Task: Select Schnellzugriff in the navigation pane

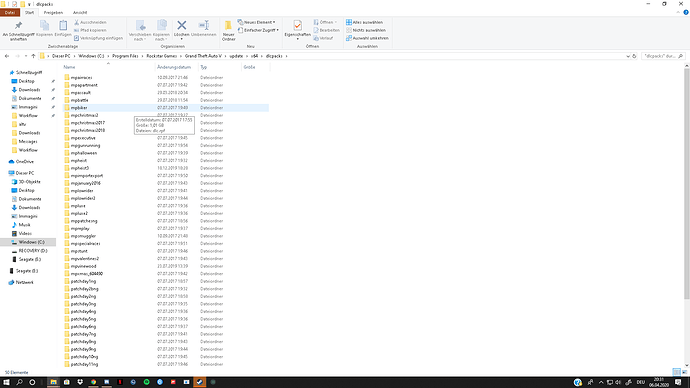Action: [29, 72]
